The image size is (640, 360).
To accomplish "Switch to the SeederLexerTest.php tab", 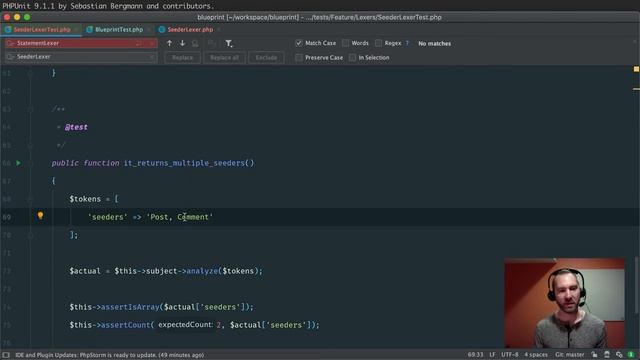I will coord(42,30).
